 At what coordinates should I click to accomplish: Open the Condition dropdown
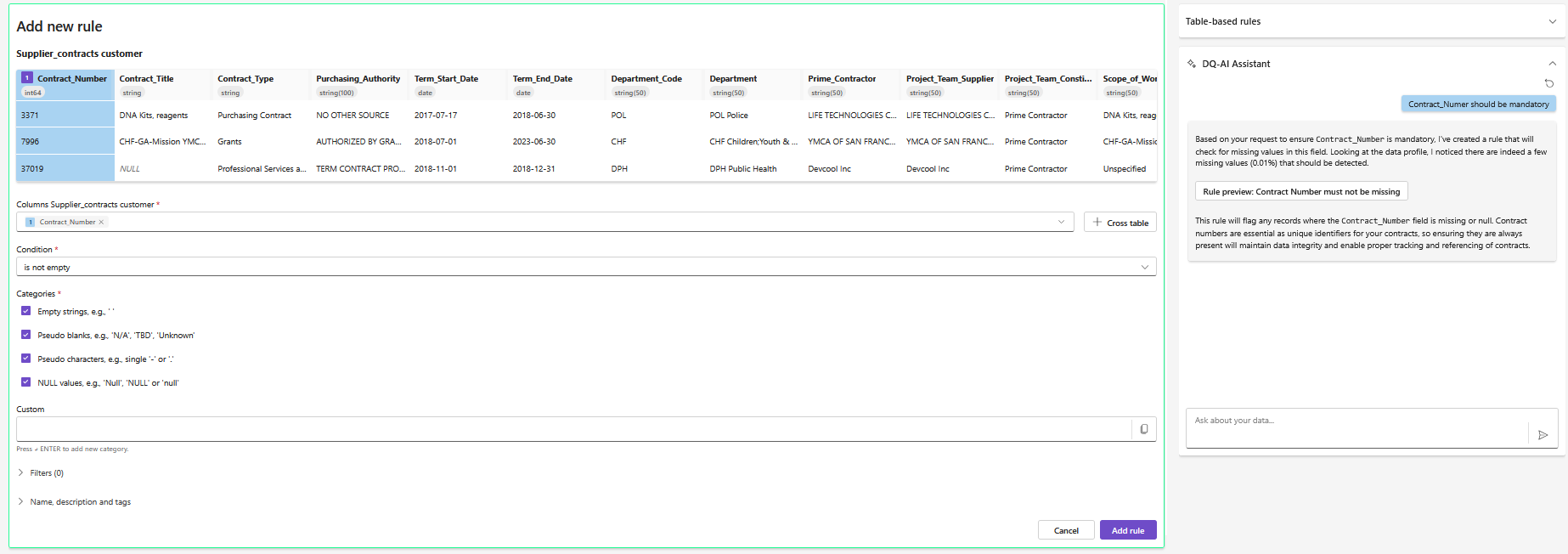pyautogui.click(x=585, y=267)
